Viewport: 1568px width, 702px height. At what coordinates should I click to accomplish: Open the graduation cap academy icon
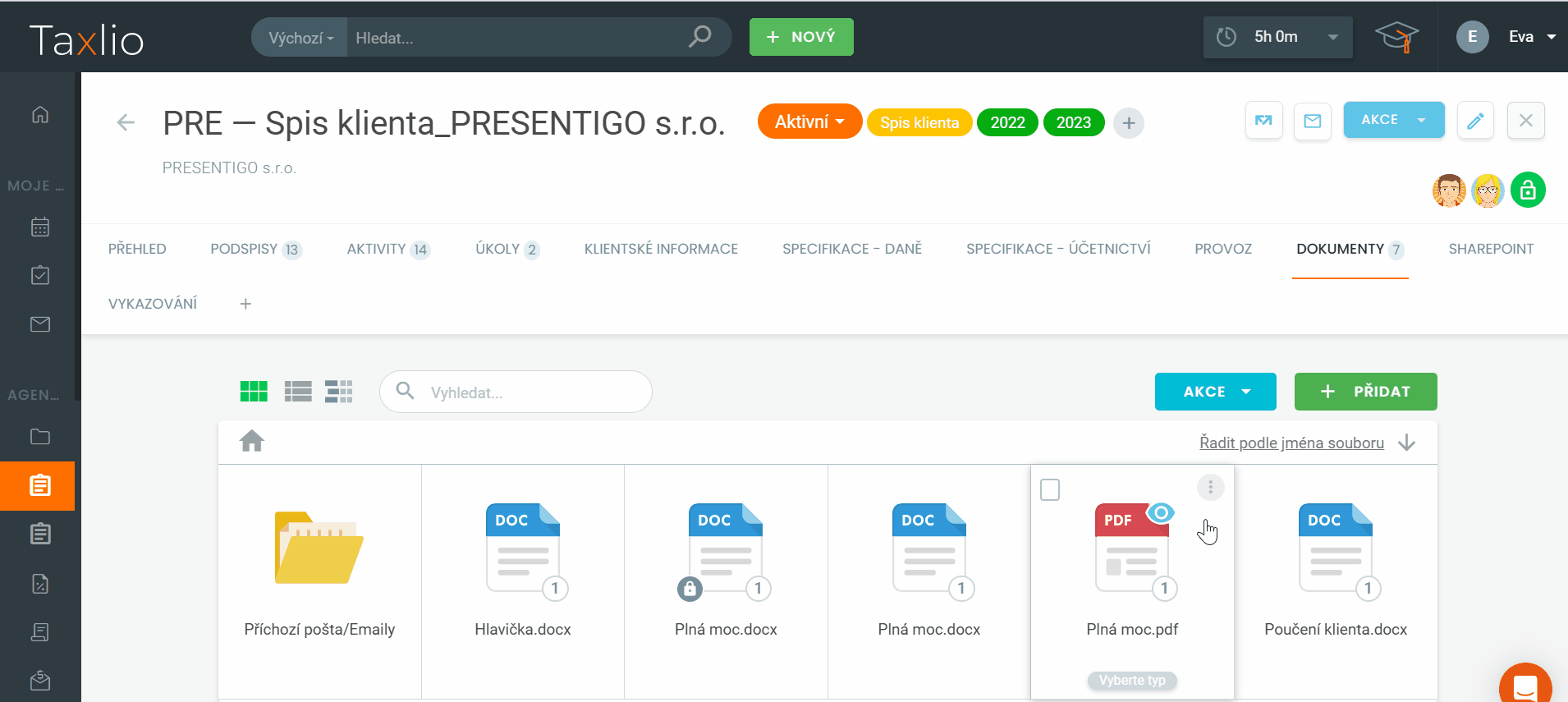point(1396,37)
